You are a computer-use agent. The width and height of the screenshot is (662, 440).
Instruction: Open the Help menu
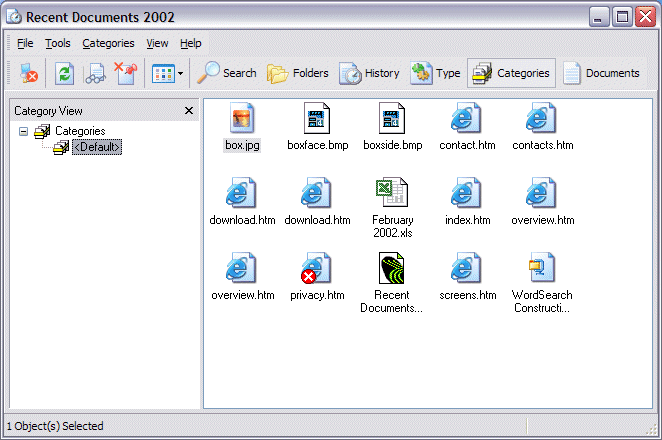[190, 43]
